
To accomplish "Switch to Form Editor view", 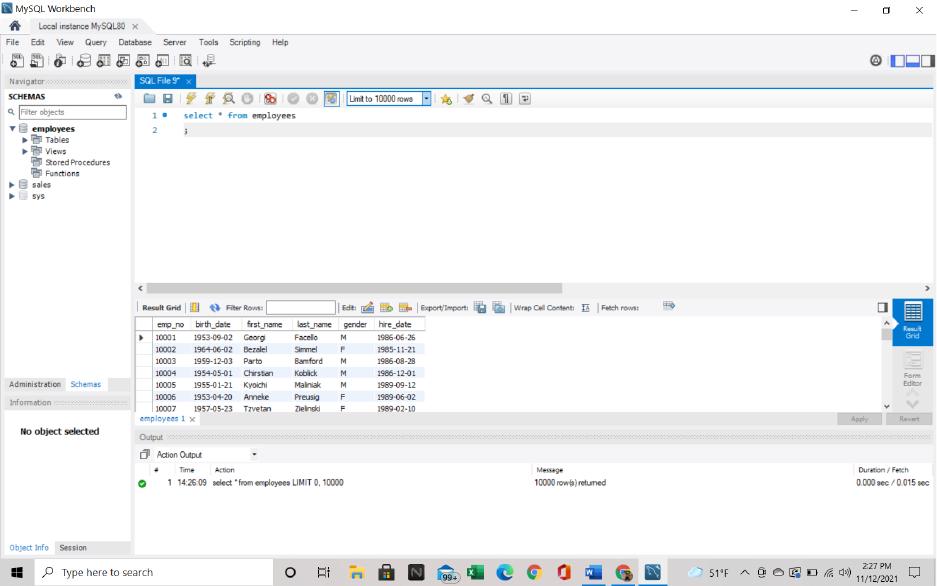I will click(x=912, y=369).
